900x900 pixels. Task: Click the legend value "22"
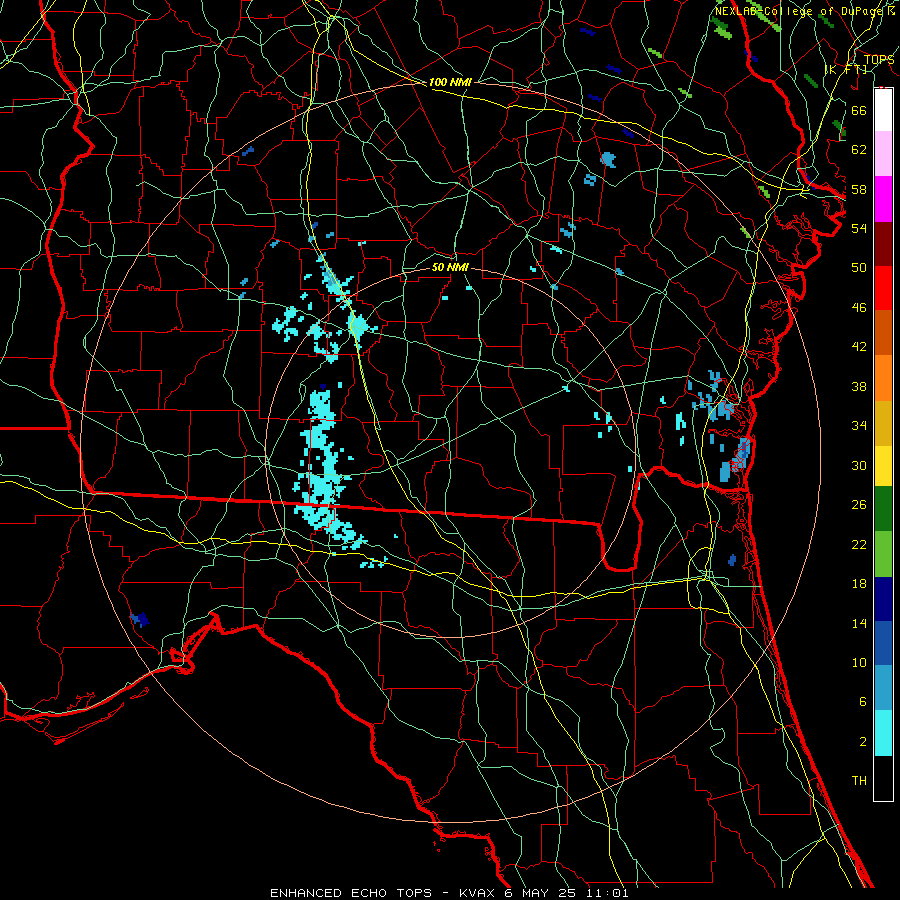[859, 544]
